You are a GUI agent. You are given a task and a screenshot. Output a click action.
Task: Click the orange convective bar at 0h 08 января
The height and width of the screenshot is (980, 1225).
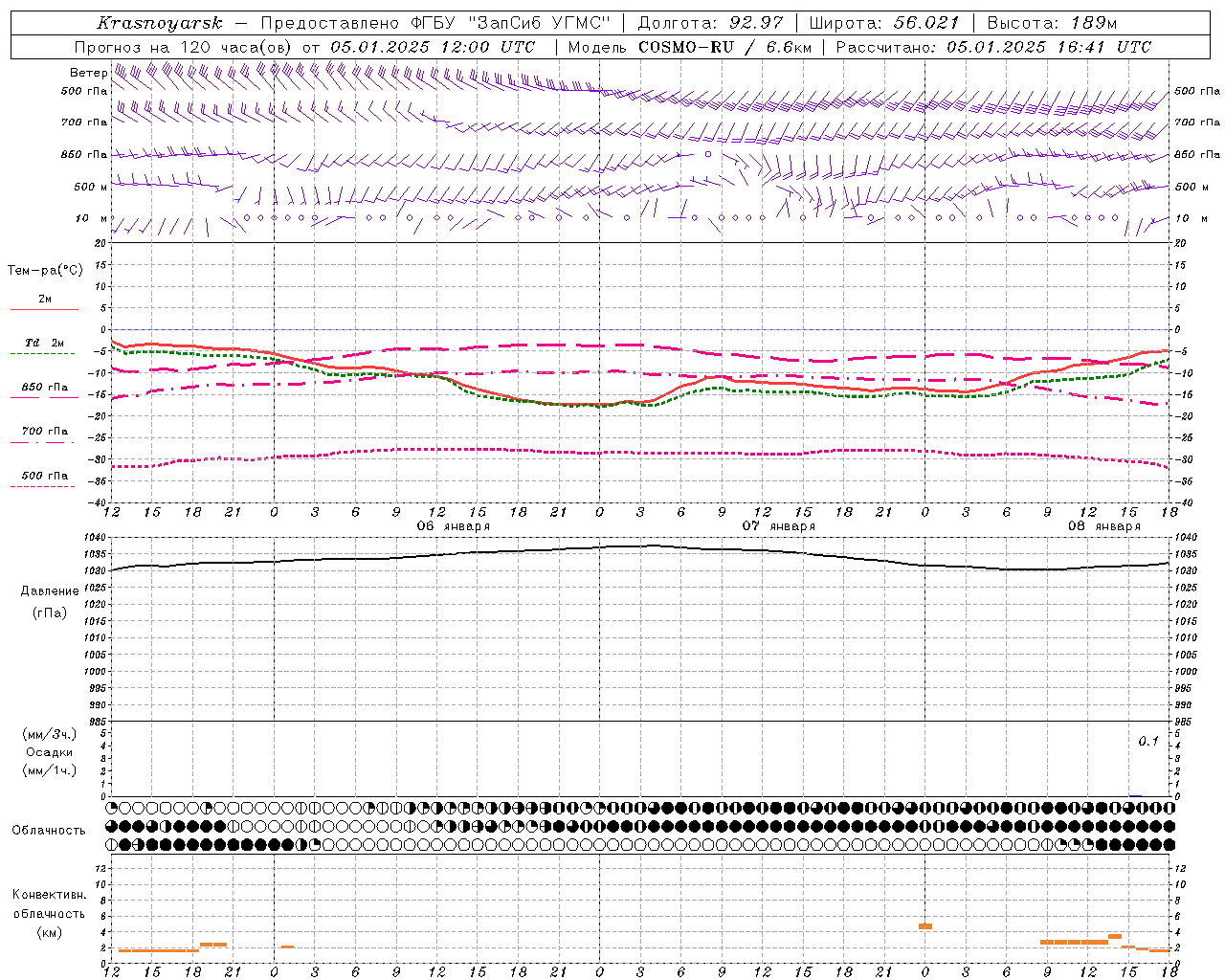925,926
